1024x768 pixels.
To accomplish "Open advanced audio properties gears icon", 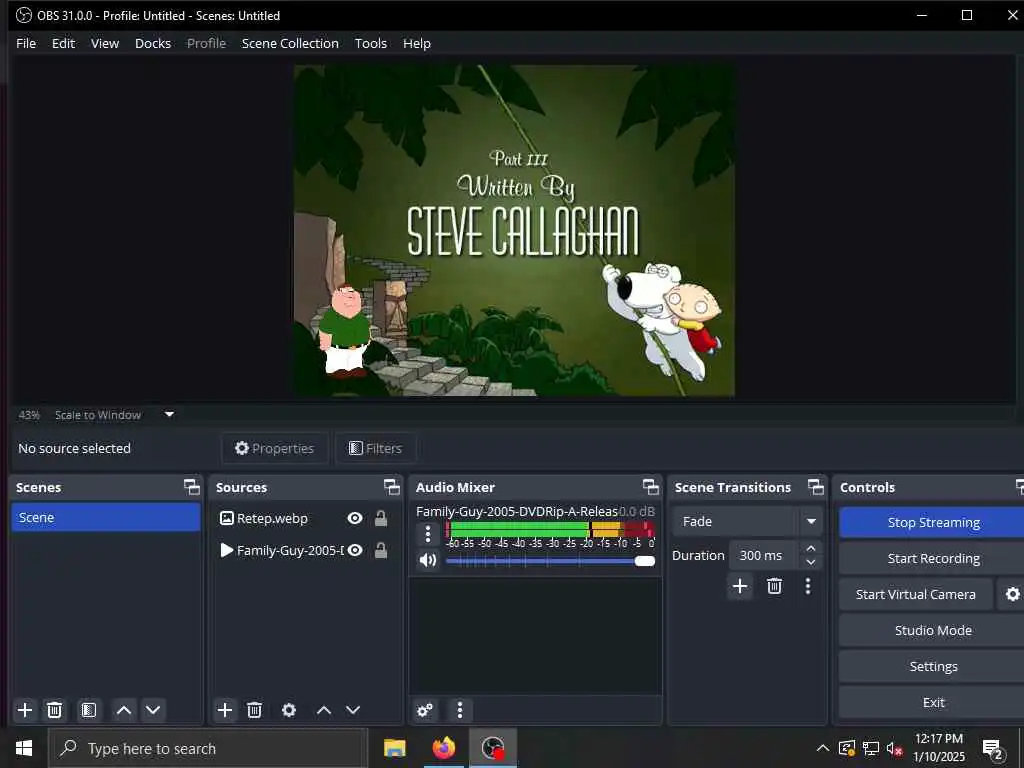I will tap(425, 710).
